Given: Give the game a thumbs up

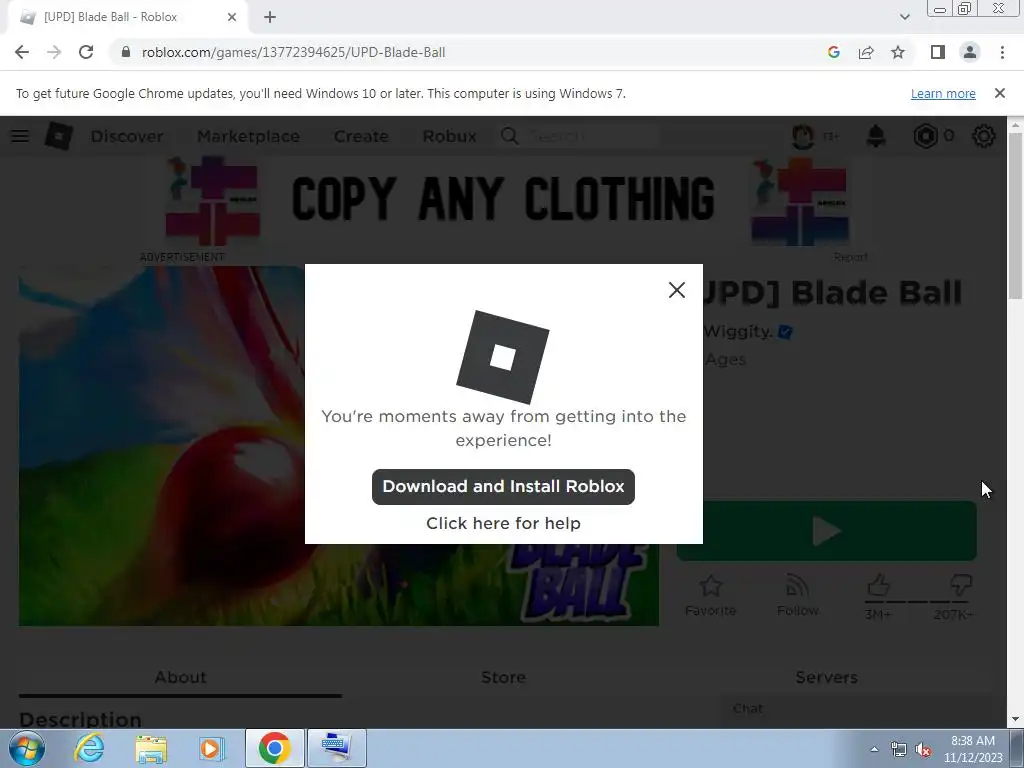Looking at the screenshot, I should tap(878, 585).
